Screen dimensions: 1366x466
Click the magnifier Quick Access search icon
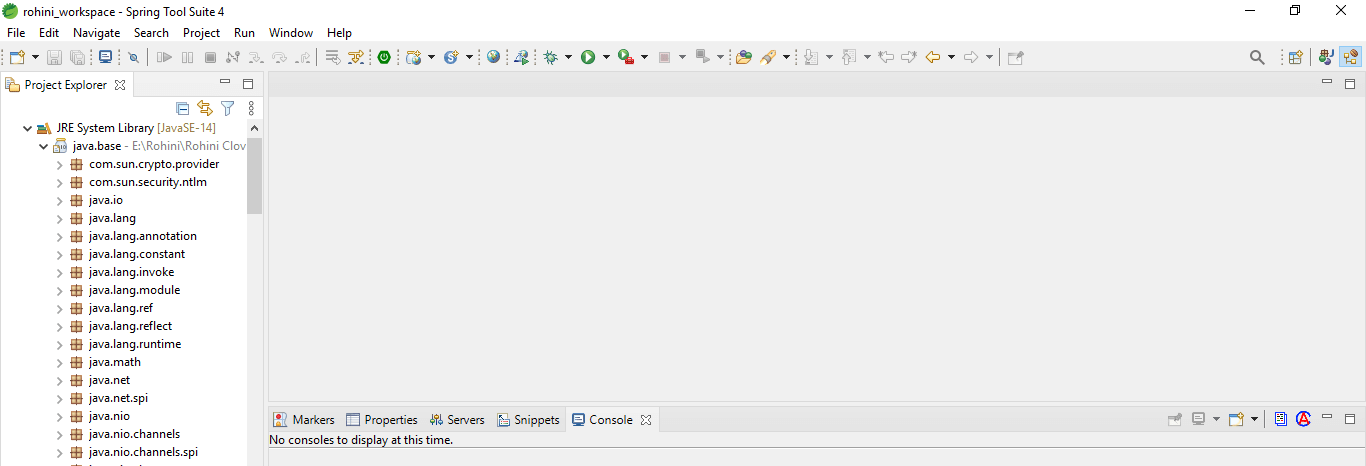1257,57
